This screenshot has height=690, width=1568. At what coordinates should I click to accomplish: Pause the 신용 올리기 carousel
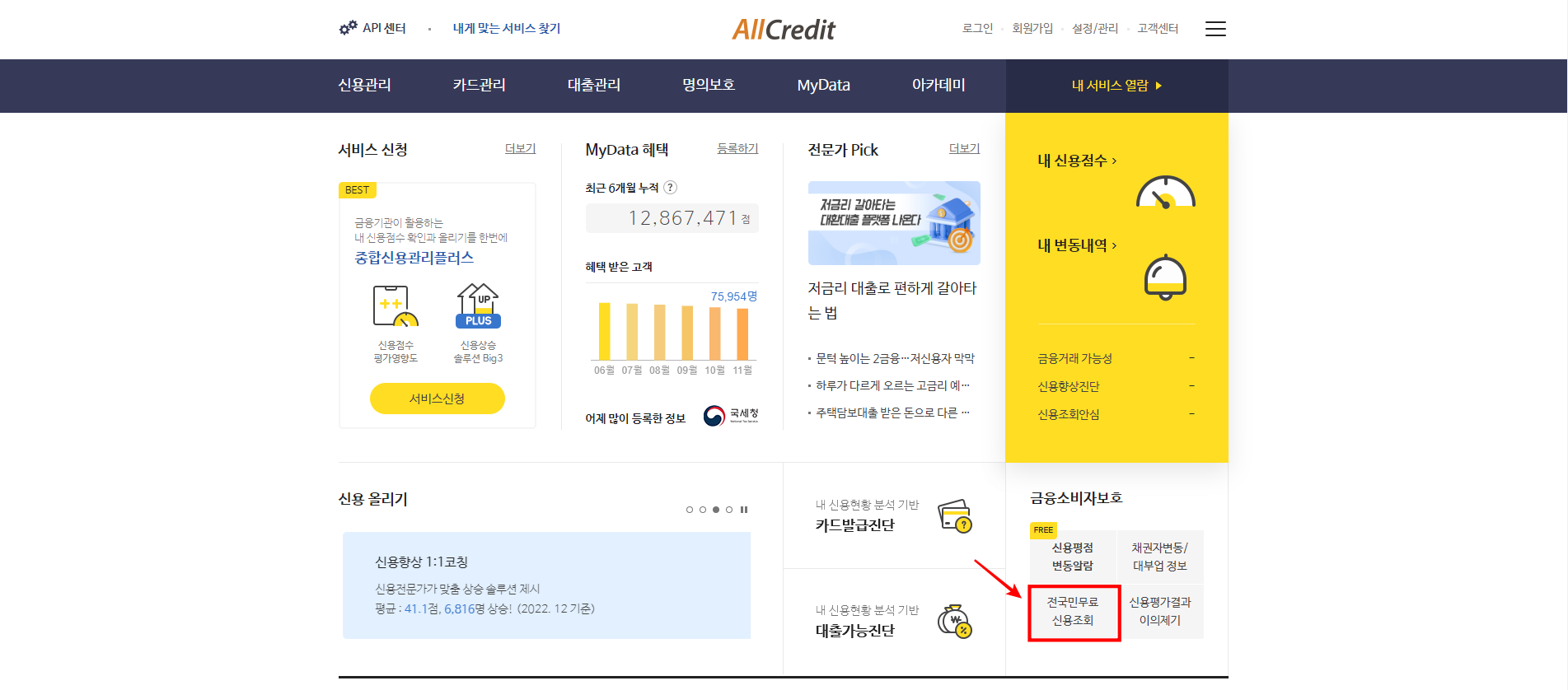[x=744, y=510]
